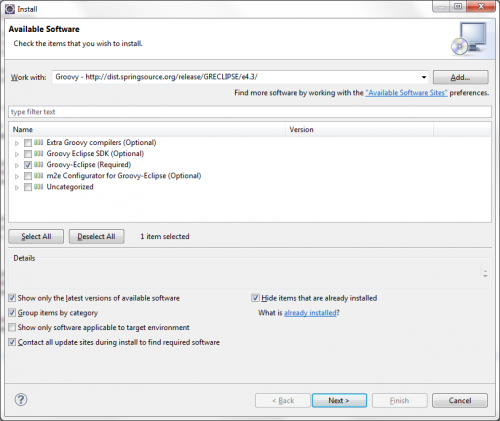500x421 pixels.
Task: Disable Hide items that are already installed
Action: [x=255, y=298]
